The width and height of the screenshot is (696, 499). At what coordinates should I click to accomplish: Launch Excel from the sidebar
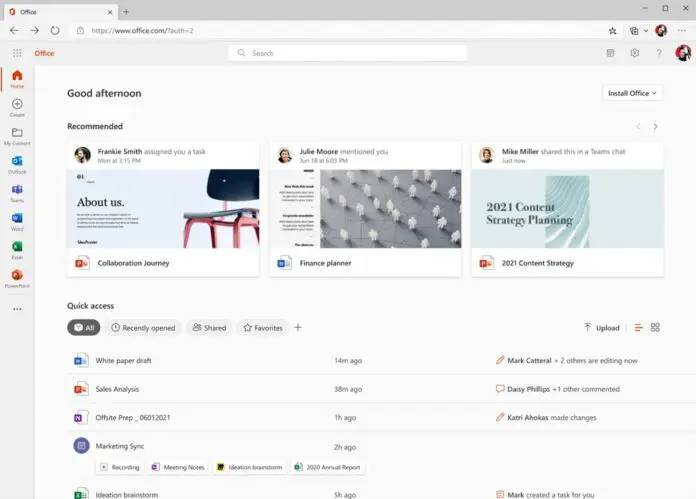point(17,250)
